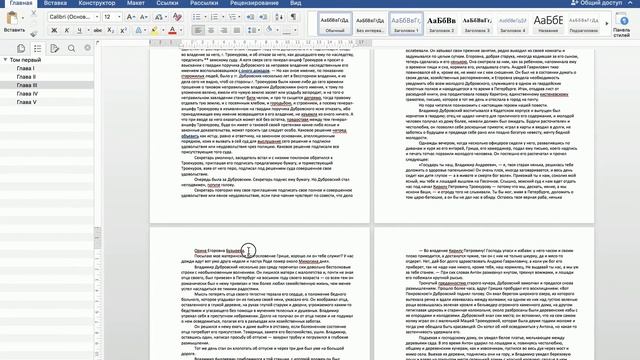Open the Рассылки ribbon tab

tap(204, 3)
